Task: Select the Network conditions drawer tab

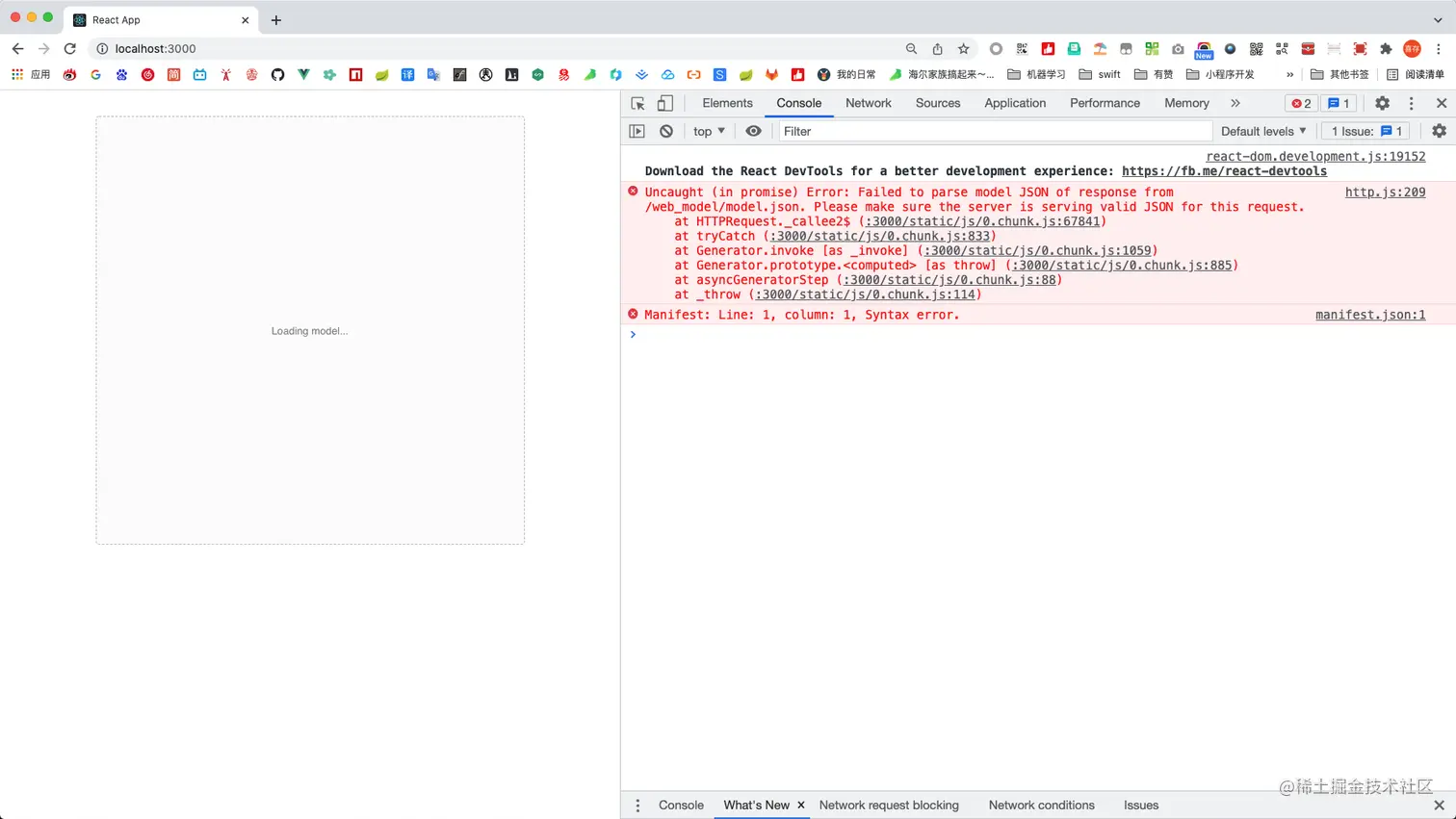Action: click(1041, 805)
